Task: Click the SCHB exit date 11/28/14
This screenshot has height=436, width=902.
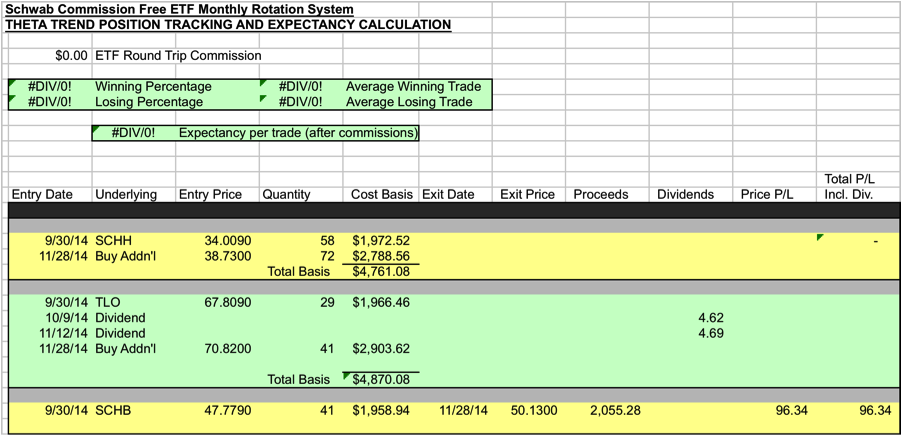Action: (x=463, y=411)
